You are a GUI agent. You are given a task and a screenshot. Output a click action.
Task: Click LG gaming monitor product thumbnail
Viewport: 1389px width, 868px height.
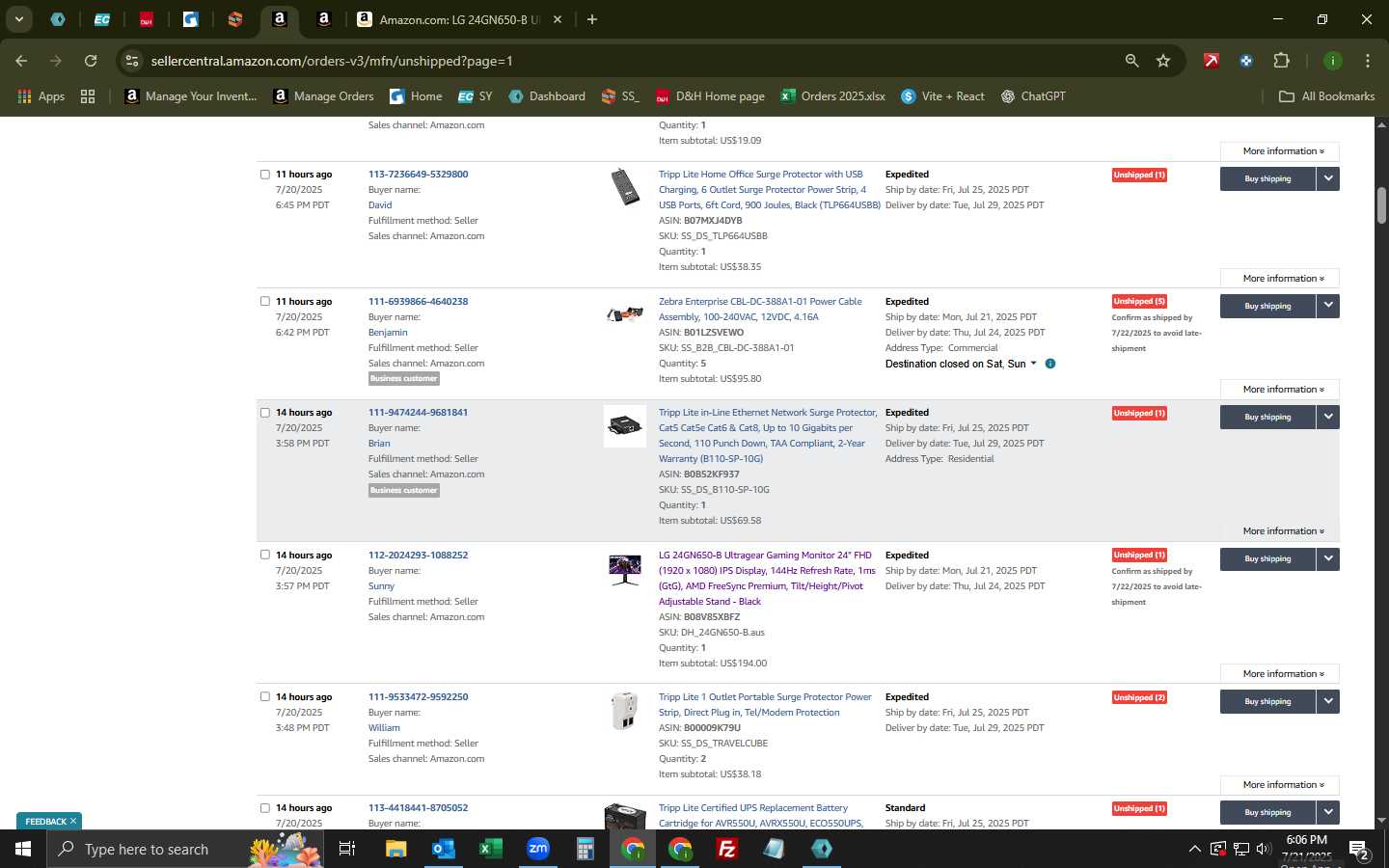tap(625, 569)
